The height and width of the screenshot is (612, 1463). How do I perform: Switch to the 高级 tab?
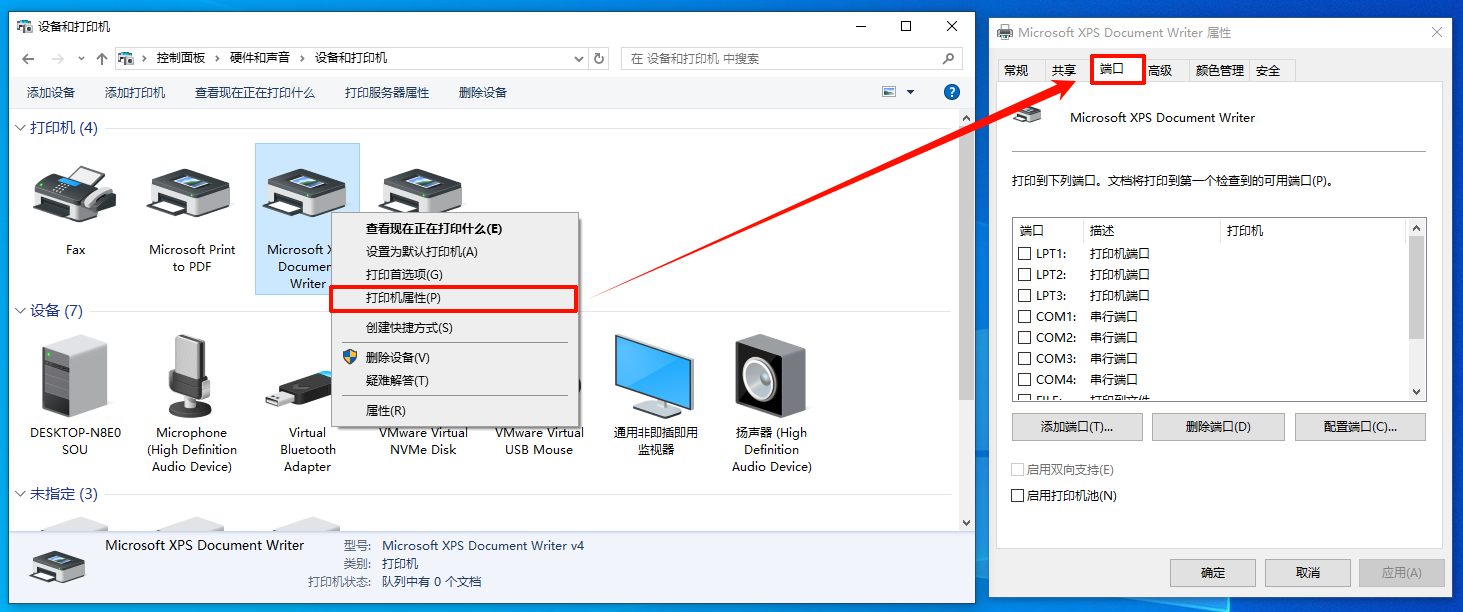(x=1160, y=71)
